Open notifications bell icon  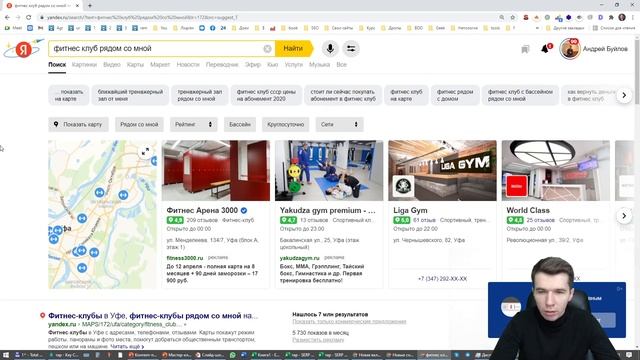(545, 49)
